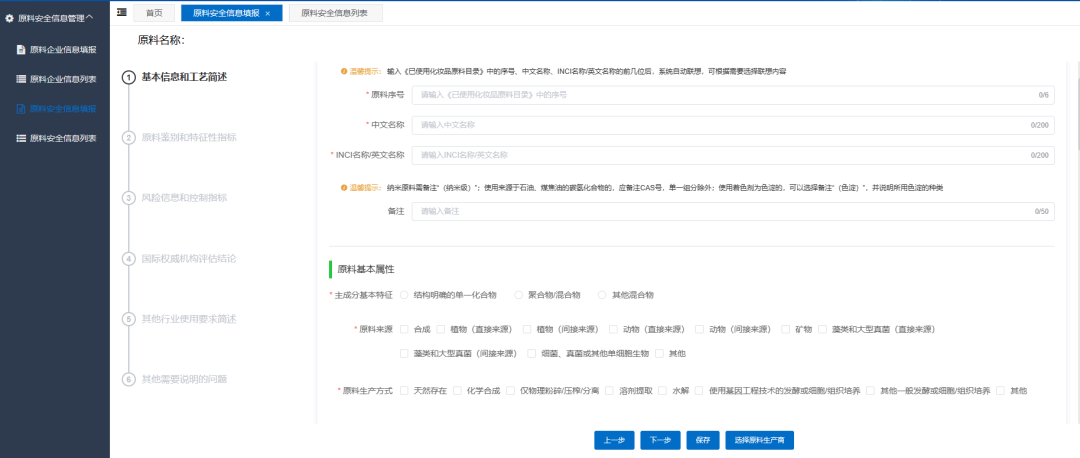Go to step 3 风险信息和控制指标
This screenshot has height=458, width=1080.
tap(128, 198)
